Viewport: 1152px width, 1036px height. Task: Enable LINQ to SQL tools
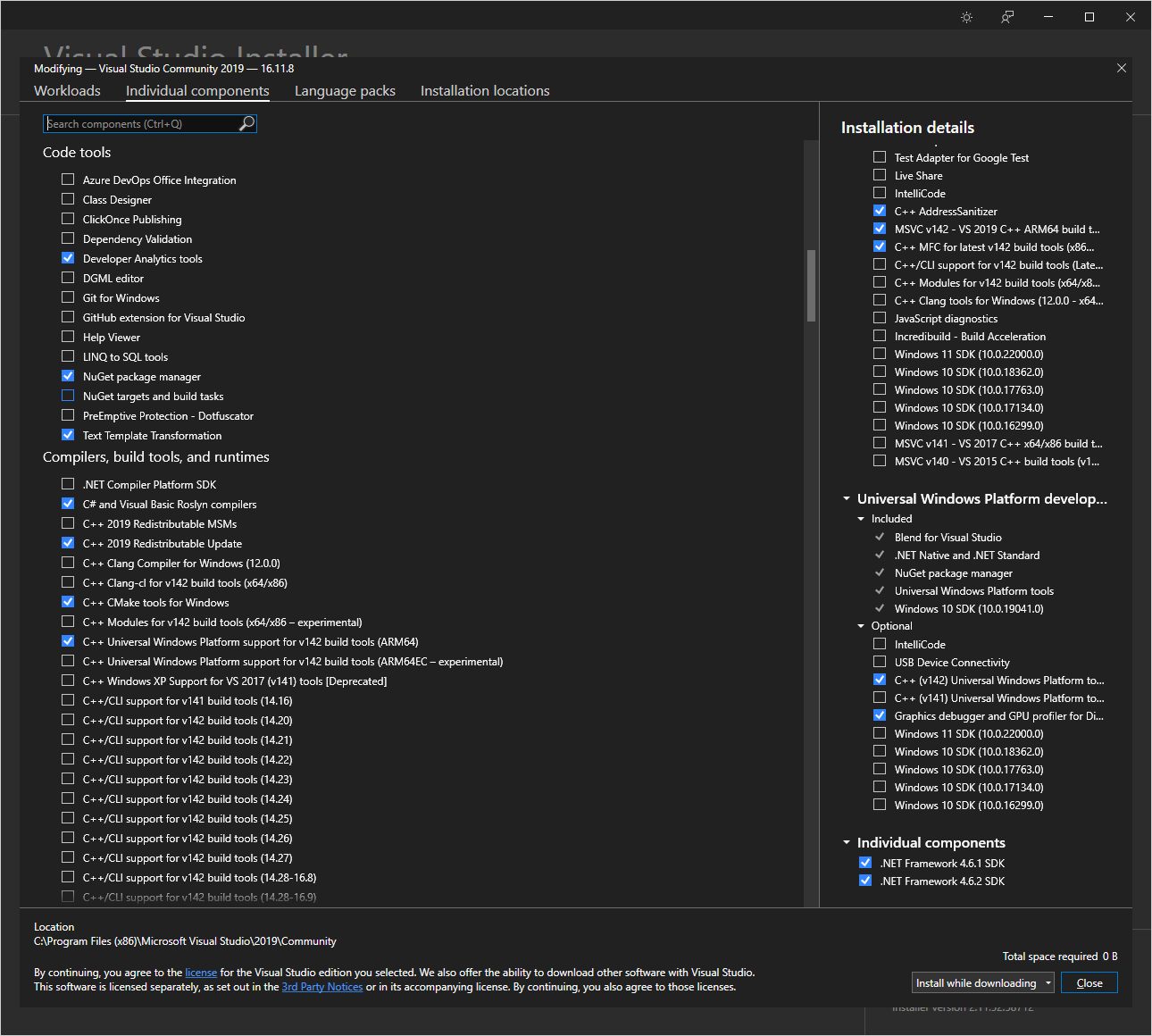point(68,356)
